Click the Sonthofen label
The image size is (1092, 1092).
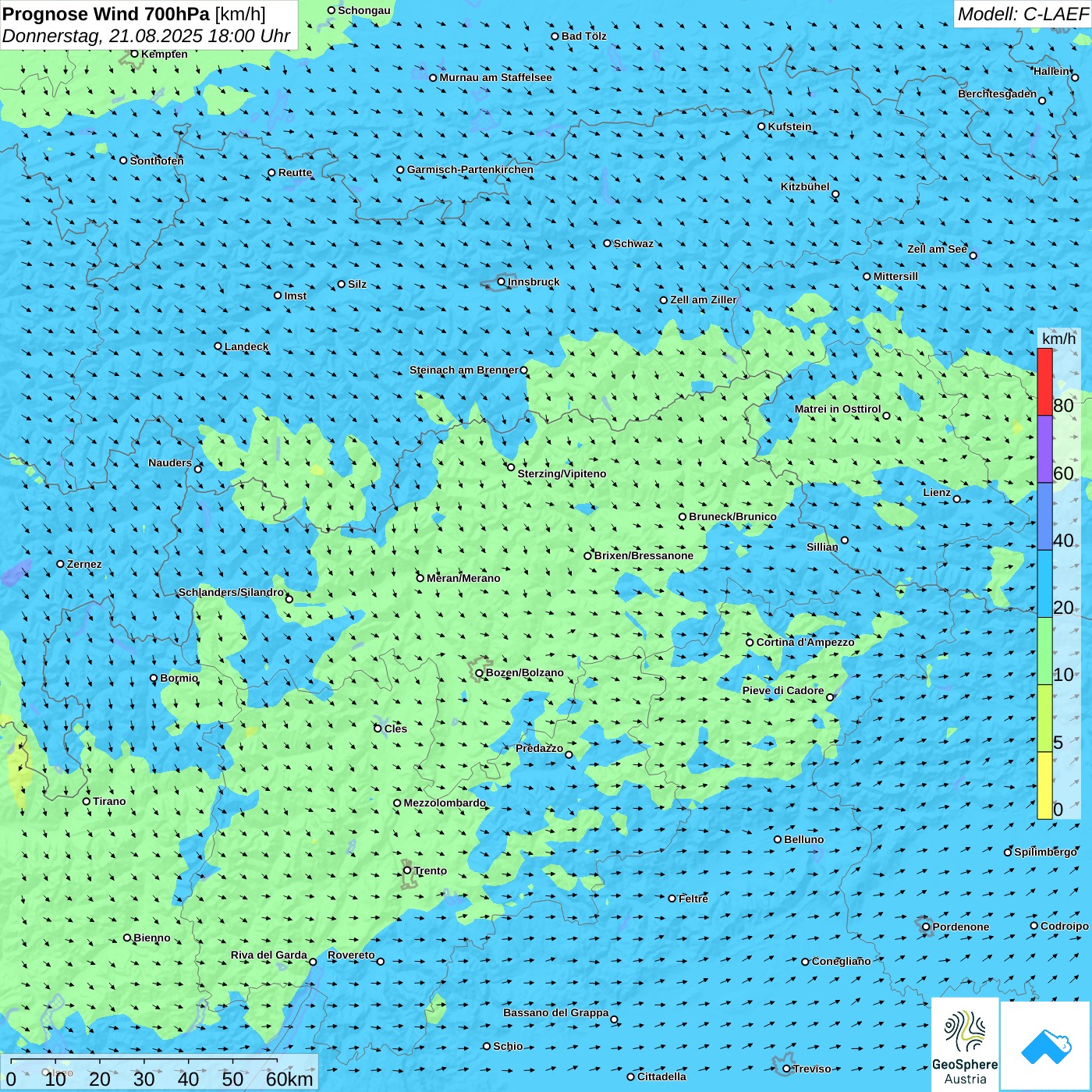coord(157,161)
